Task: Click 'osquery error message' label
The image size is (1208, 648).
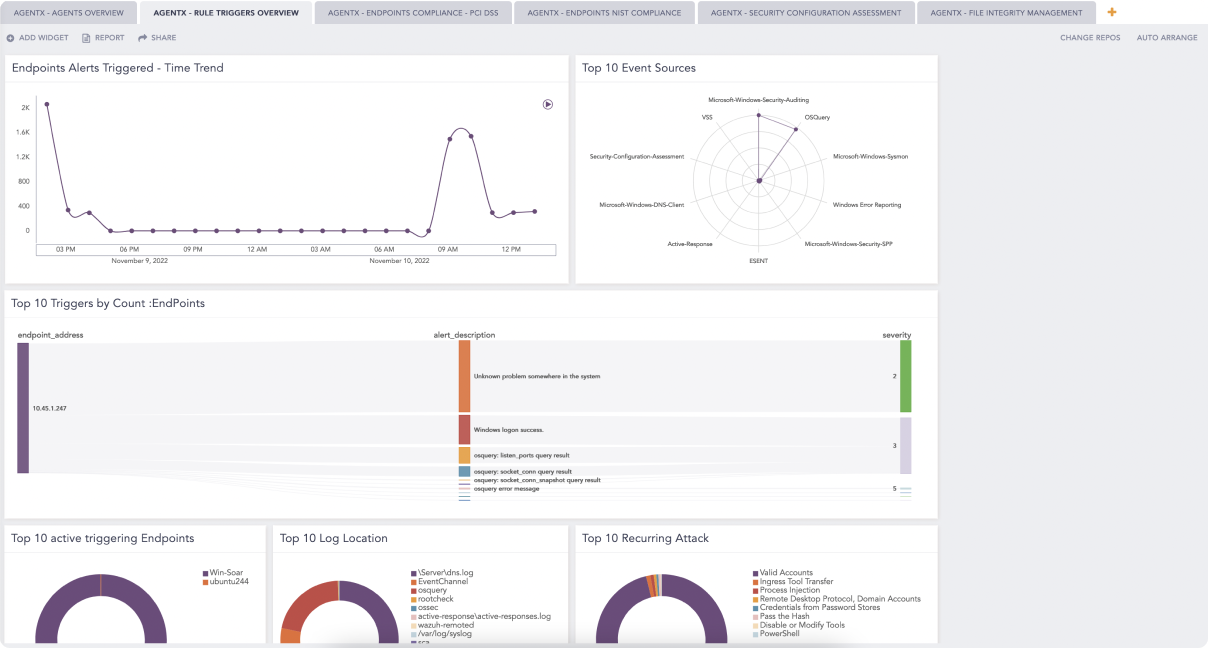Action: [506, 488]
